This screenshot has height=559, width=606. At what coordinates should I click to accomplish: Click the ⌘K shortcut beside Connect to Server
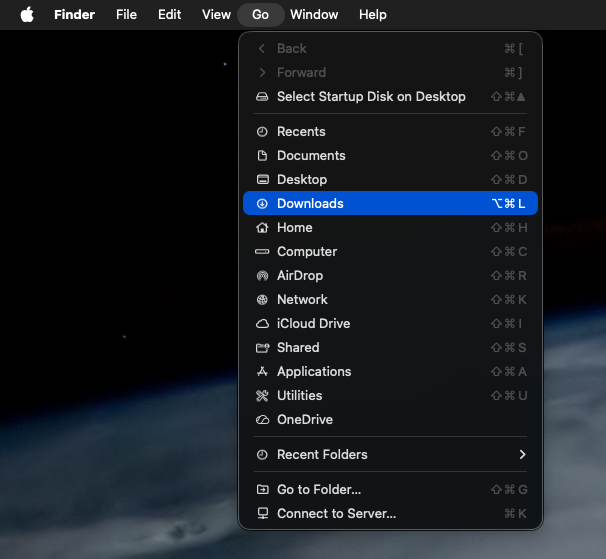[x=515, y=514]
